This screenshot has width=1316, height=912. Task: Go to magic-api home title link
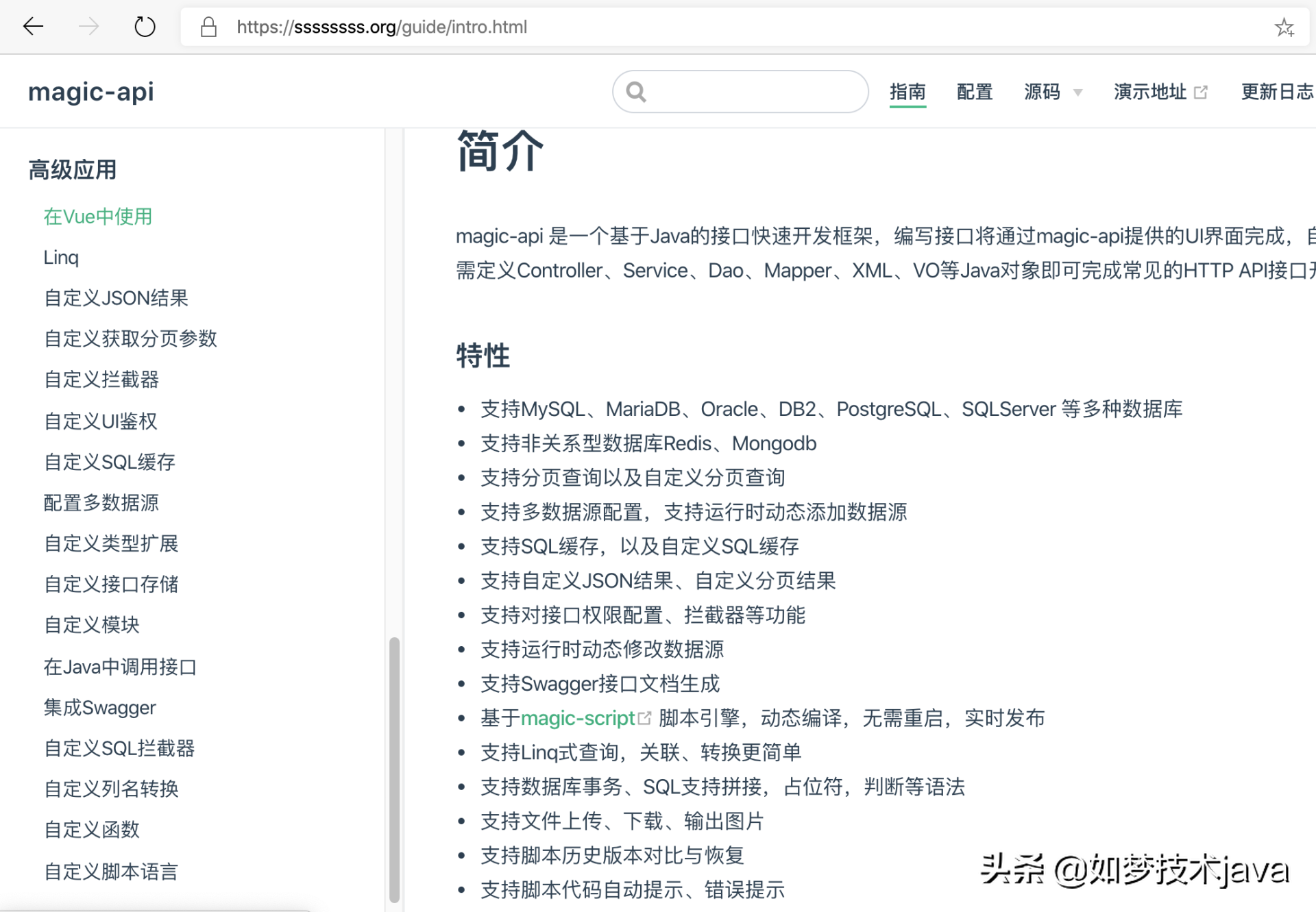[x=91, y=92]
